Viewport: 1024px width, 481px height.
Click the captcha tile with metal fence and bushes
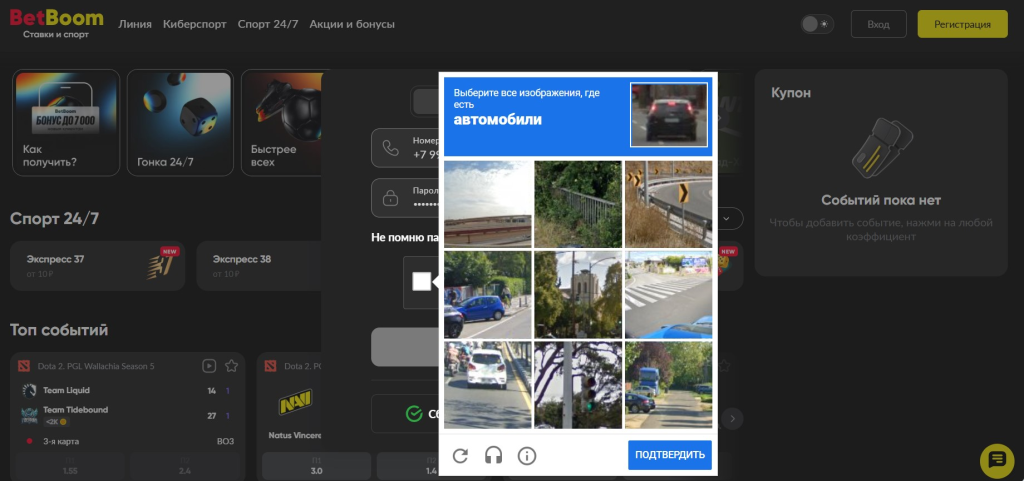pyautogui.click(x=578, y=204)
